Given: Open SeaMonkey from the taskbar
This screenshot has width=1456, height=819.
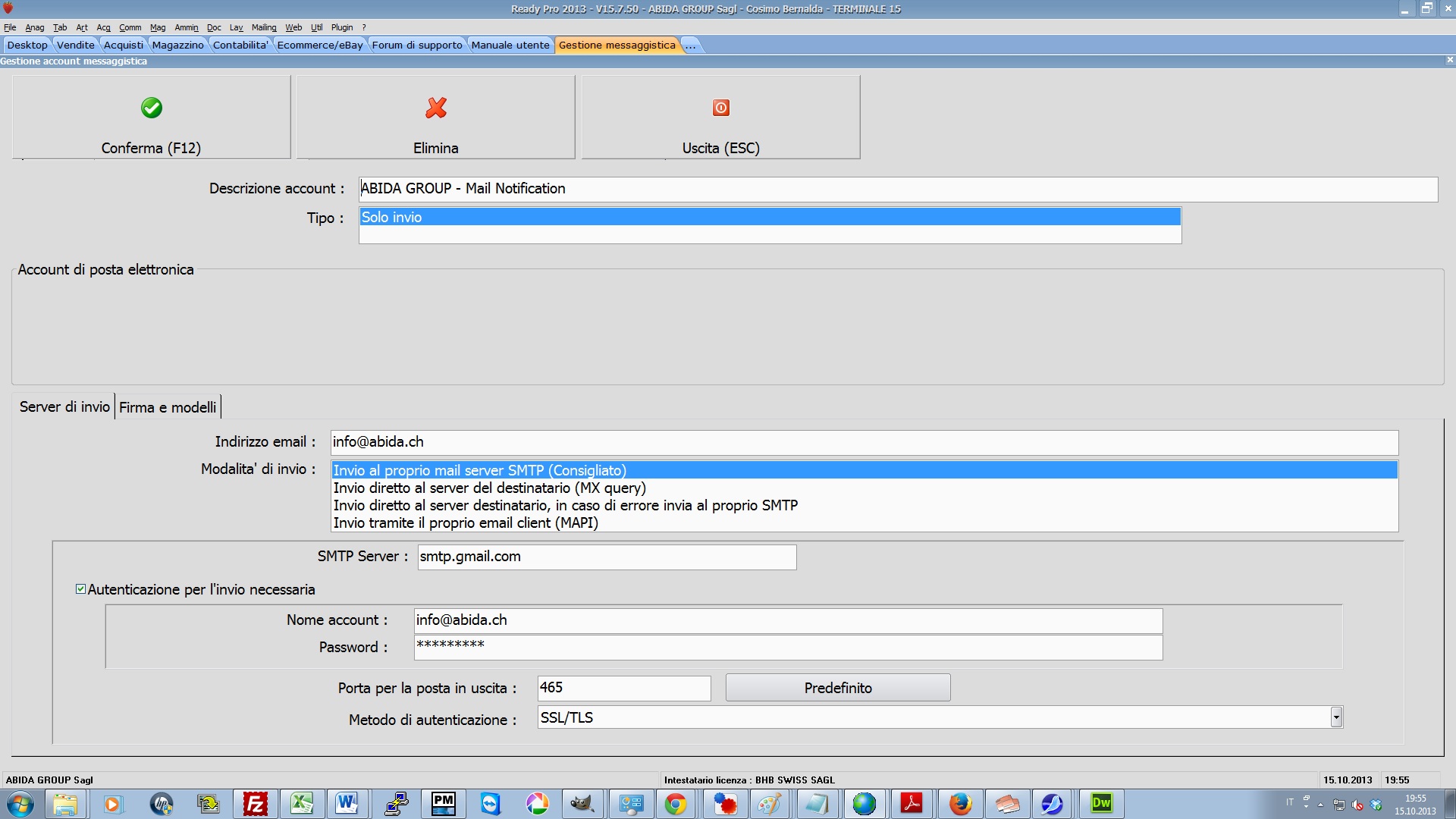Looking at the screenshot, I should tap(1053, 804).
